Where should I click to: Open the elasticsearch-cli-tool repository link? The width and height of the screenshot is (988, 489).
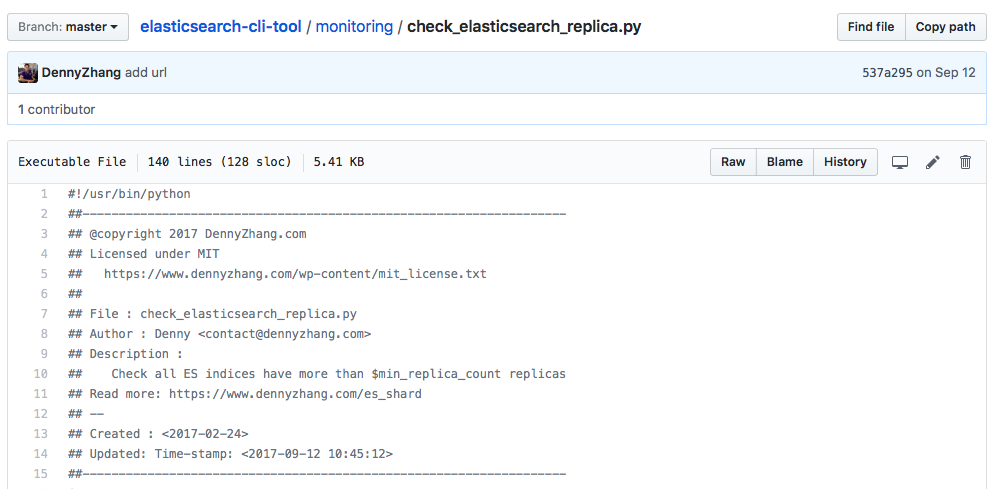click(221, 27)
